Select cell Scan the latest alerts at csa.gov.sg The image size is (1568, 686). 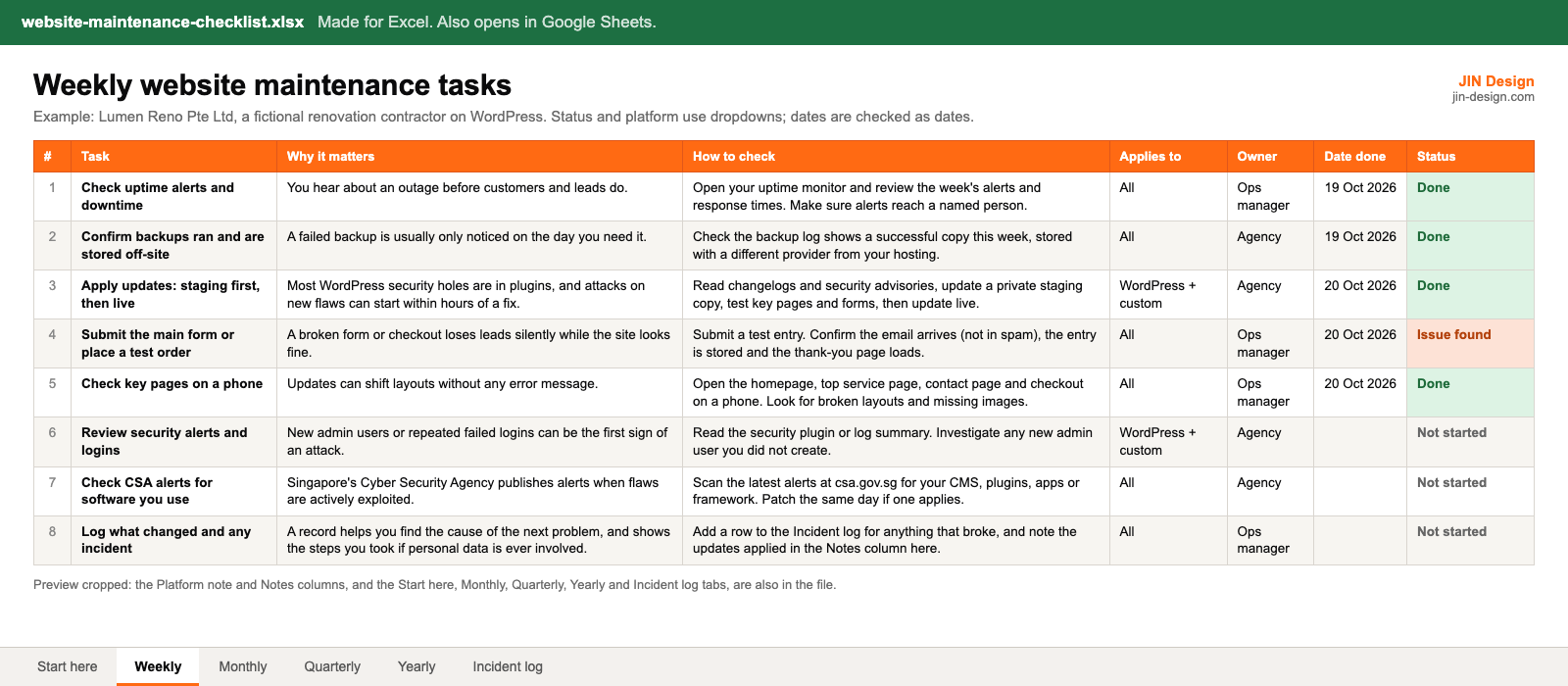(896, 492)
